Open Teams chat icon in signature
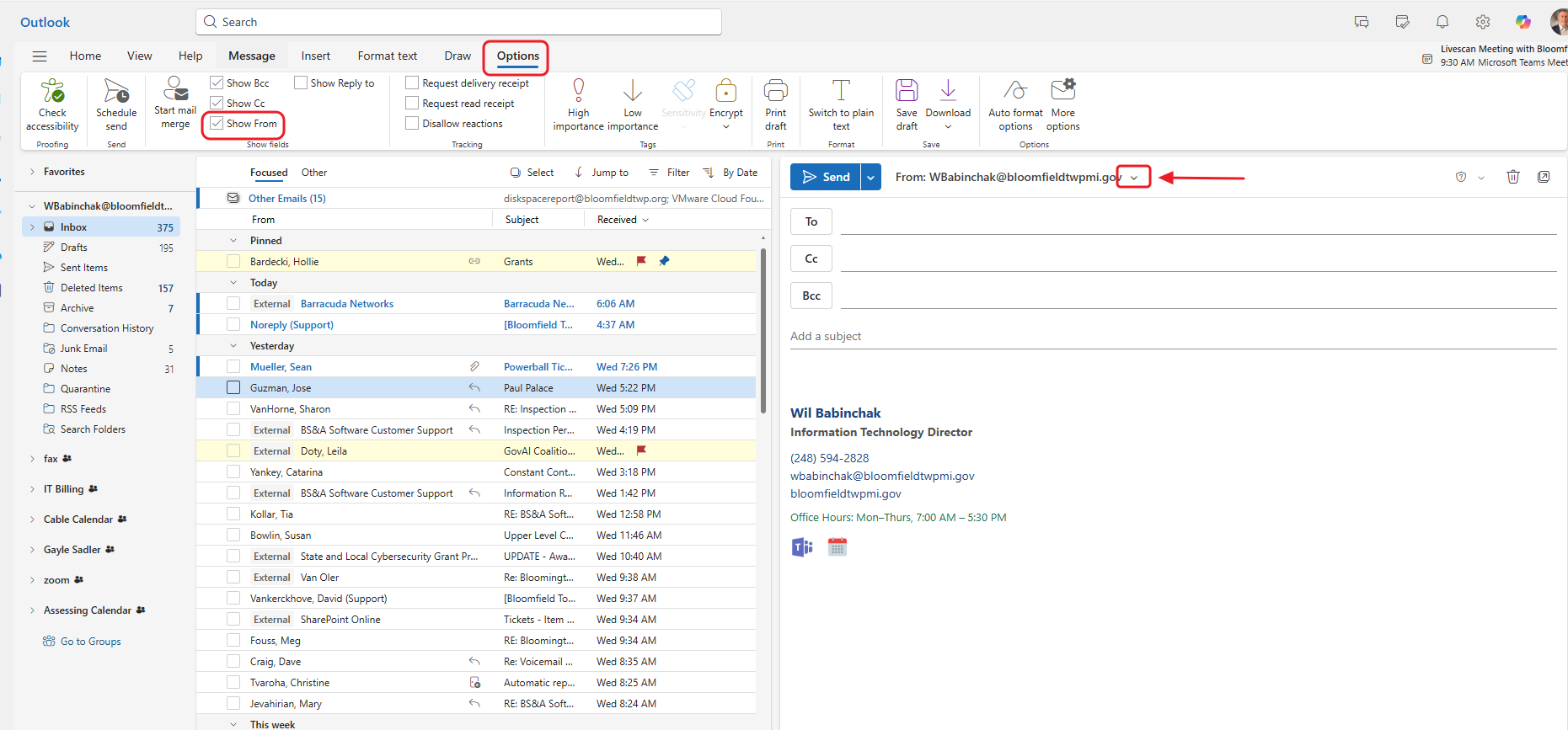This screenshot has width=1568, height=730. click(802, 547)
